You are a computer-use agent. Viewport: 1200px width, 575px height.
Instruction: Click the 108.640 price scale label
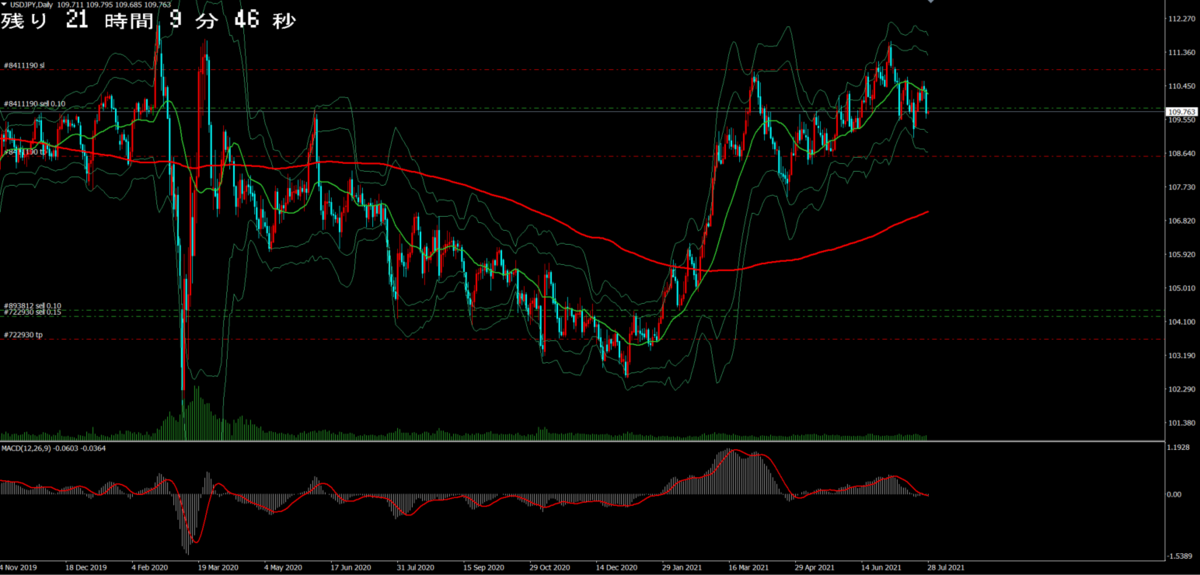(x=1183, y=154)
